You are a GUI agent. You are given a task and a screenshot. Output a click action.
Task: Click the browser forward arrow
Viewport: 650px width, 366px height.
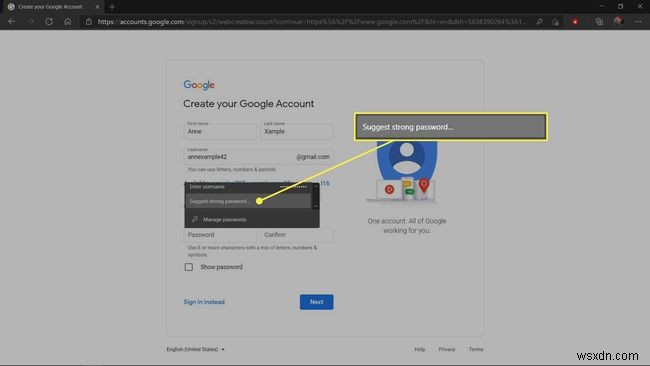pos(30,22)
